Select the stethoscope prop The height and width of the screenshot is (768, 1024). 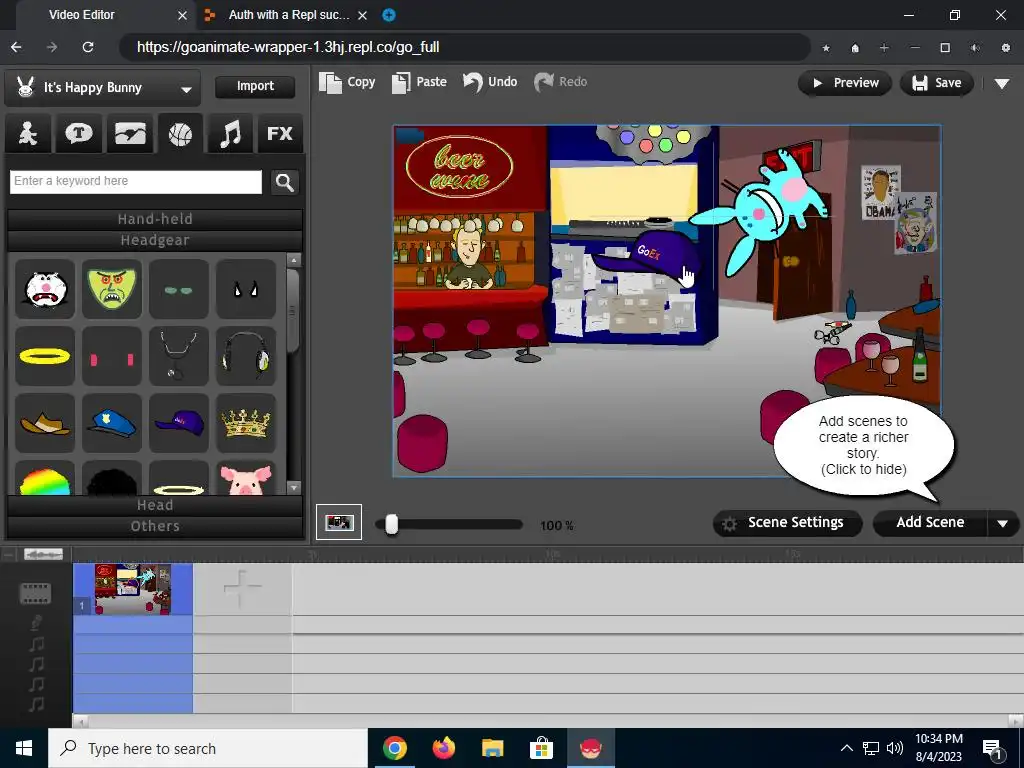(x=178, y=356)
